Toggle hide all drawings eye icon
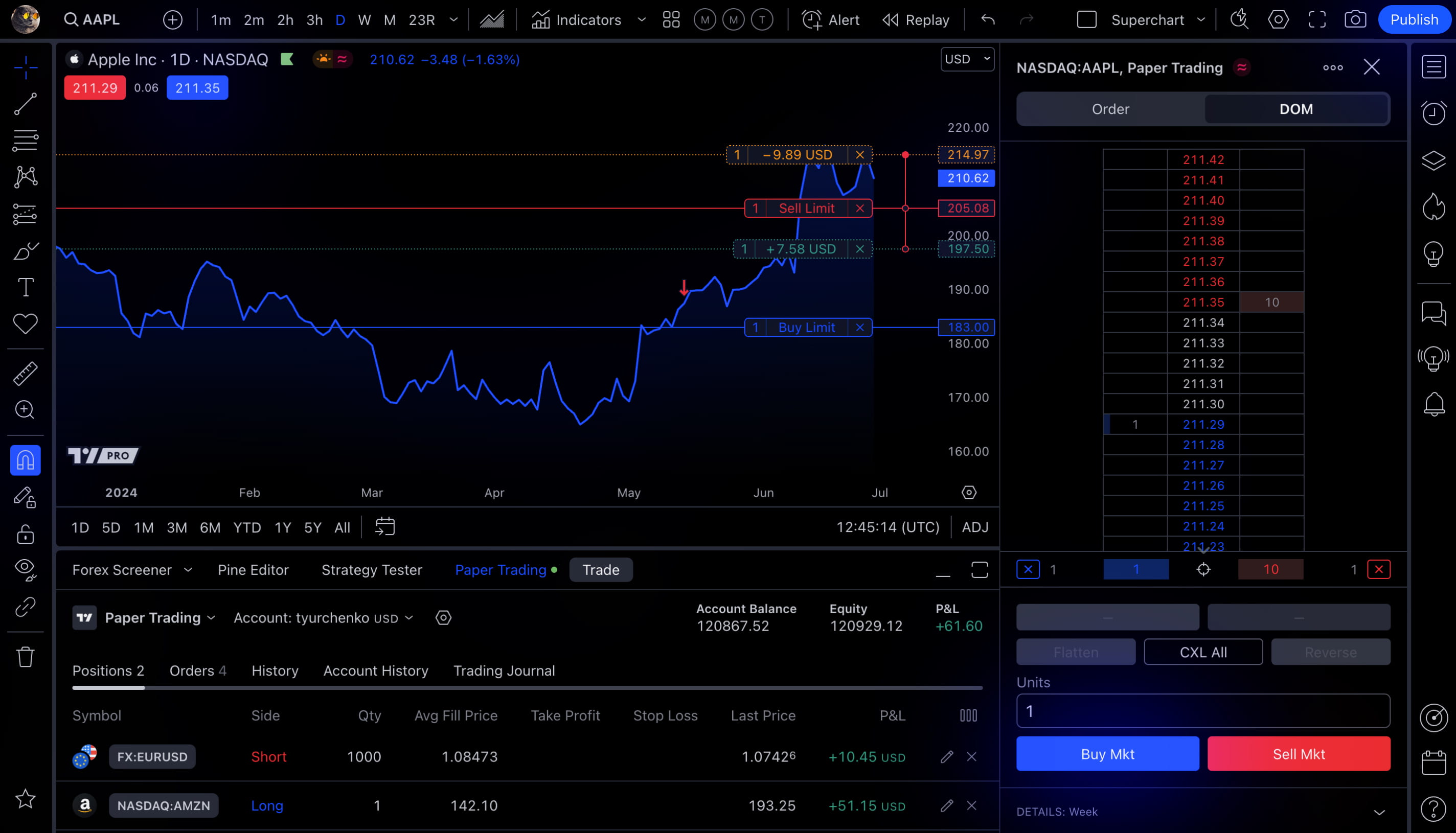 (25, 569)
